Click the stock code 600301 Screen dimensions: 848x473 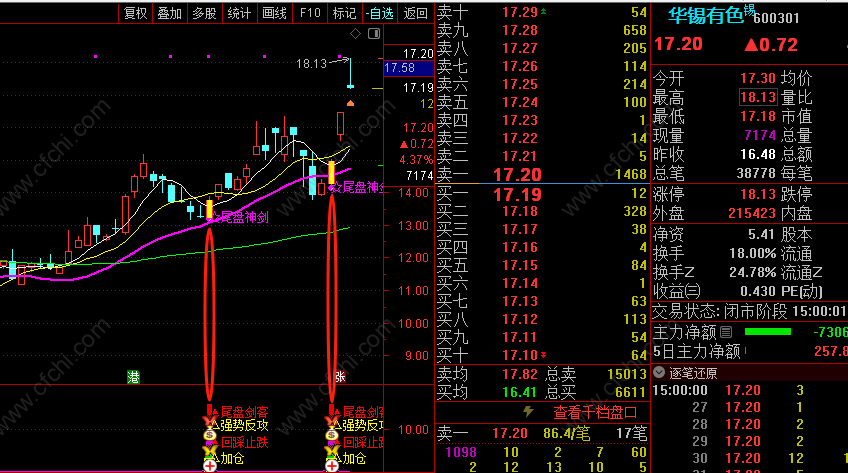pos(777,18)
